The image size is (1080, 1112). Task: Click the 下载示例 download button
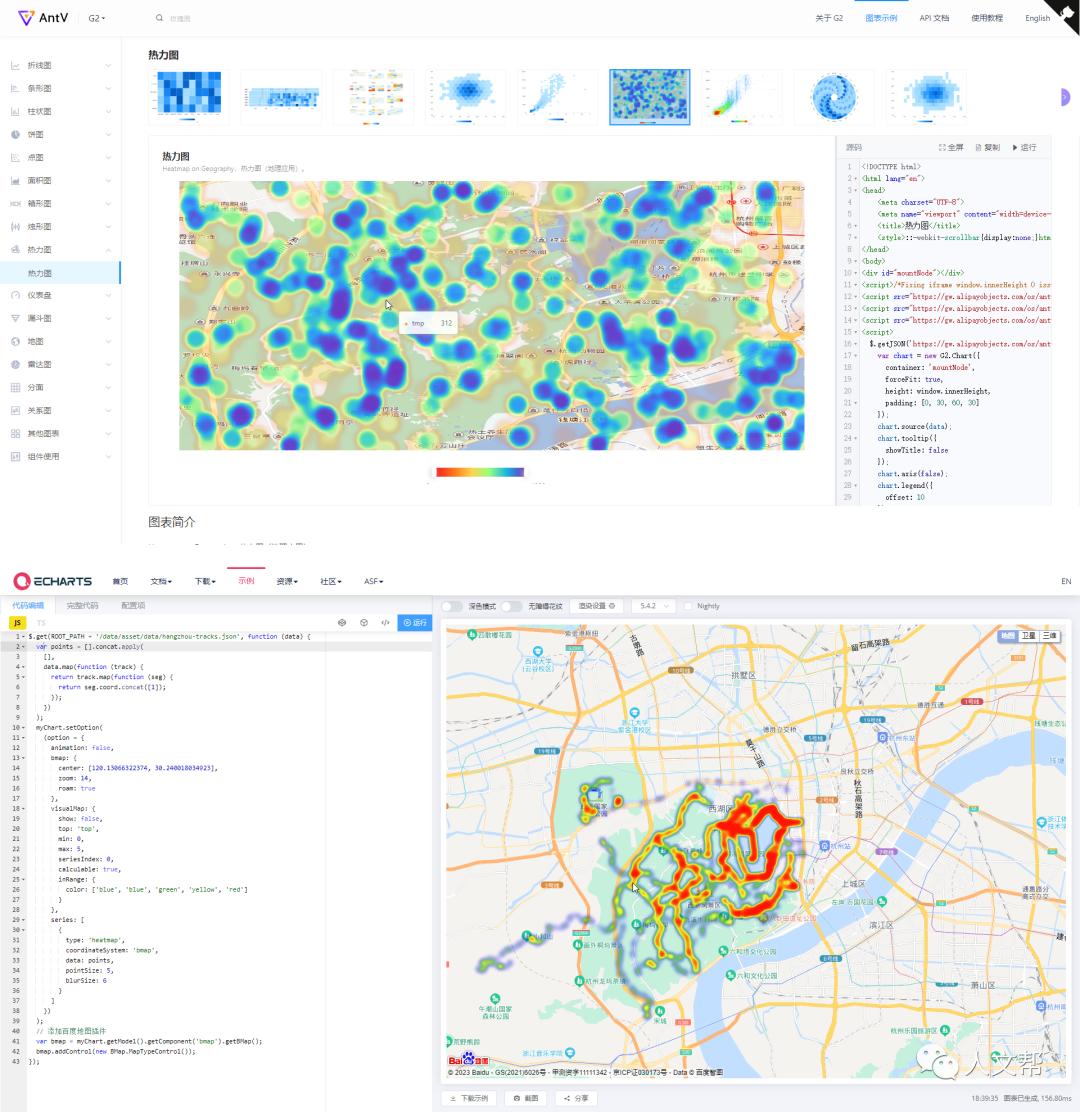[x=470, y=1098]
